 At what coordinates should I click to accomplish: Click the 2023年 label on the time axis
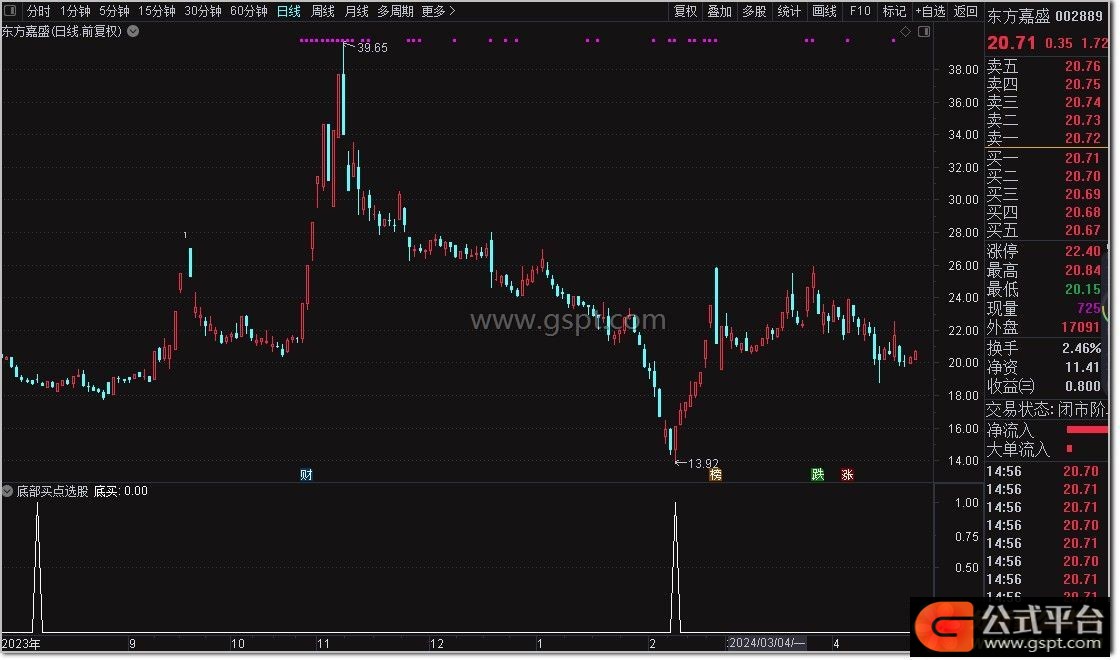pos(21,644)
